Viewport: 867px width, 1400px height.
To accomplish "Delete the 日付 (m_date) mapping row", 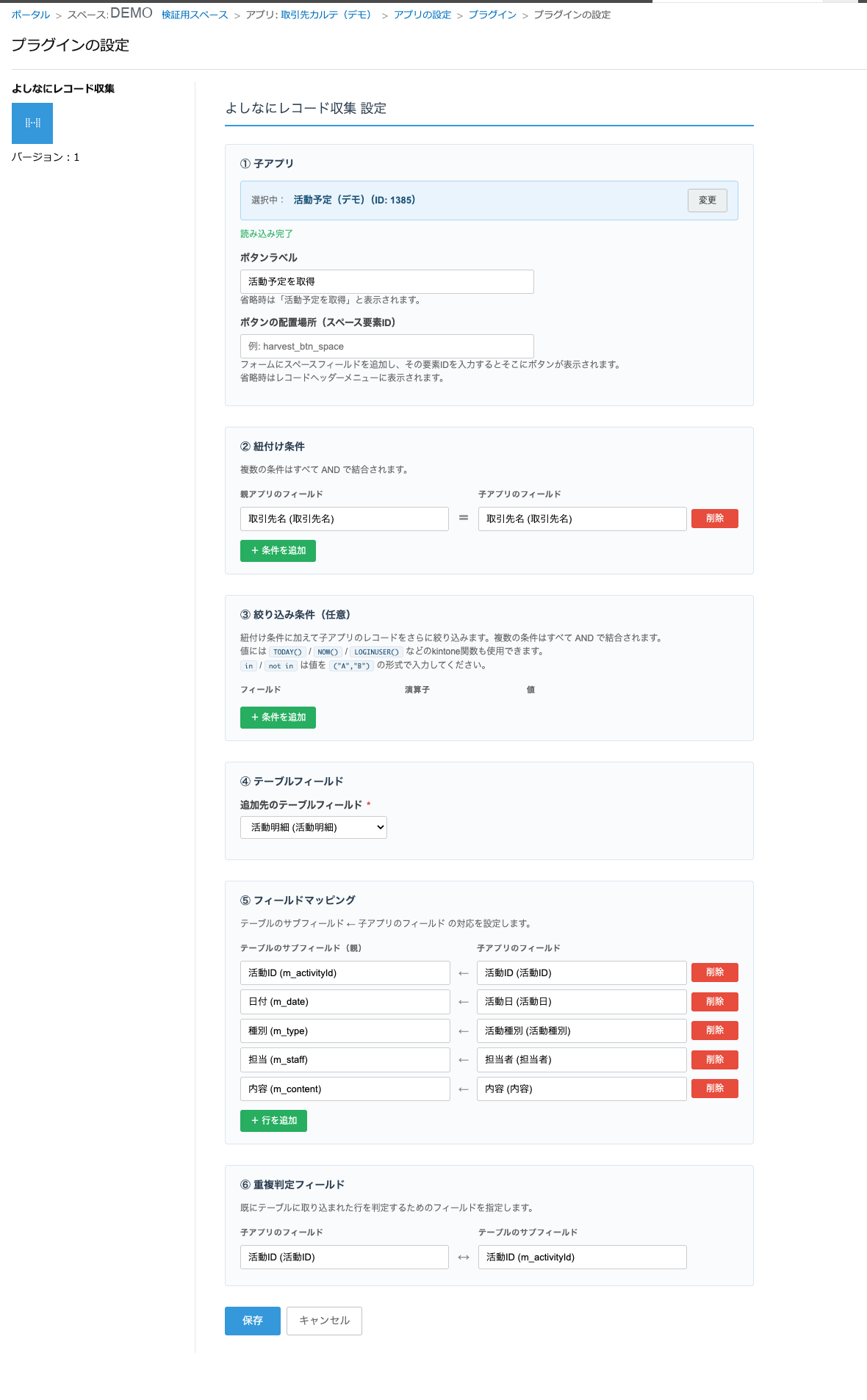I will [715, 1002].
